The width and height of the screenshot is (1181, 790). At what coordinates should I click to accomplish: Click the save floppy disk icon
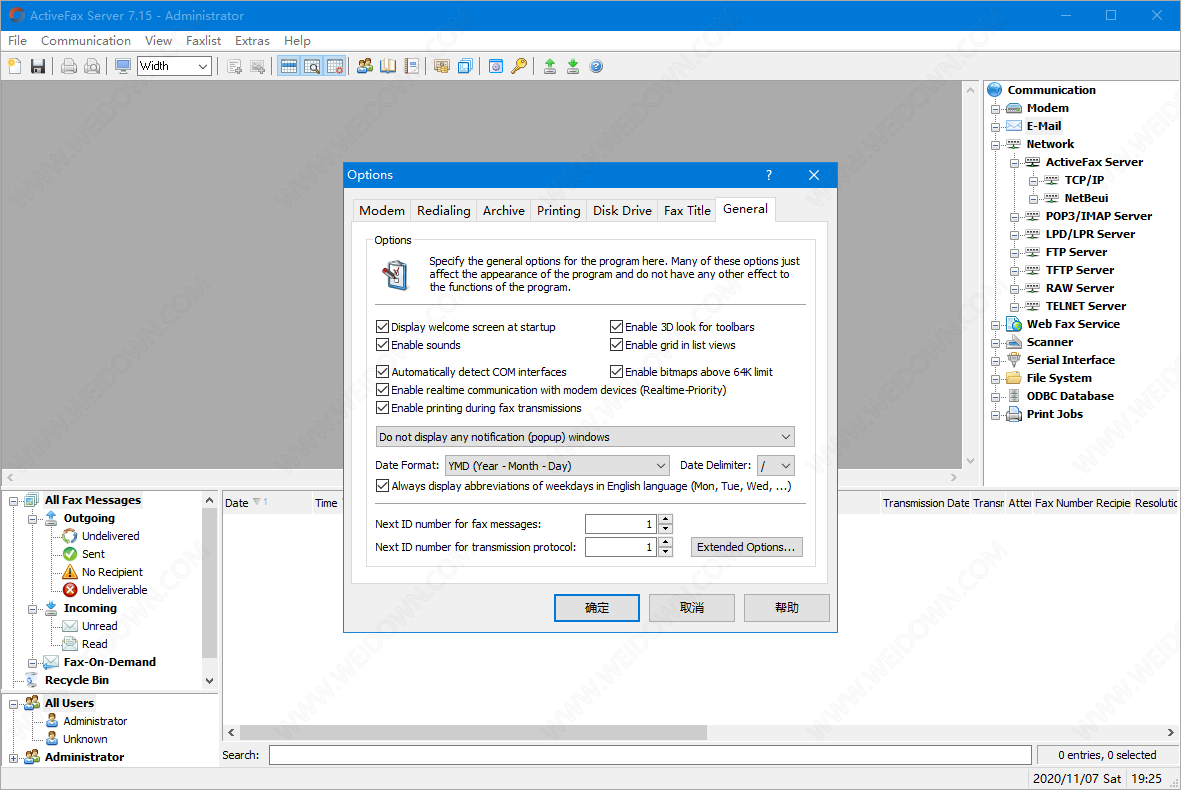tap(38, 66)
